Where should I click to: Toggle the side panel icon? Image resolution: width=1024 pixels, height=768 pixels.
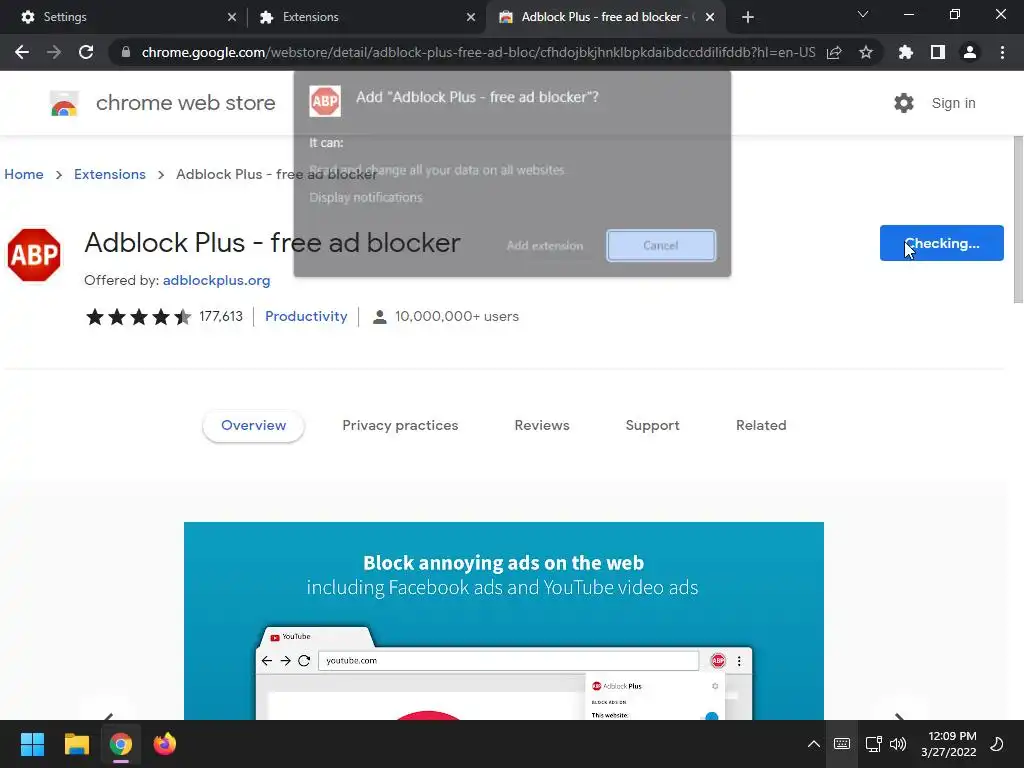[x=938, y=52]
